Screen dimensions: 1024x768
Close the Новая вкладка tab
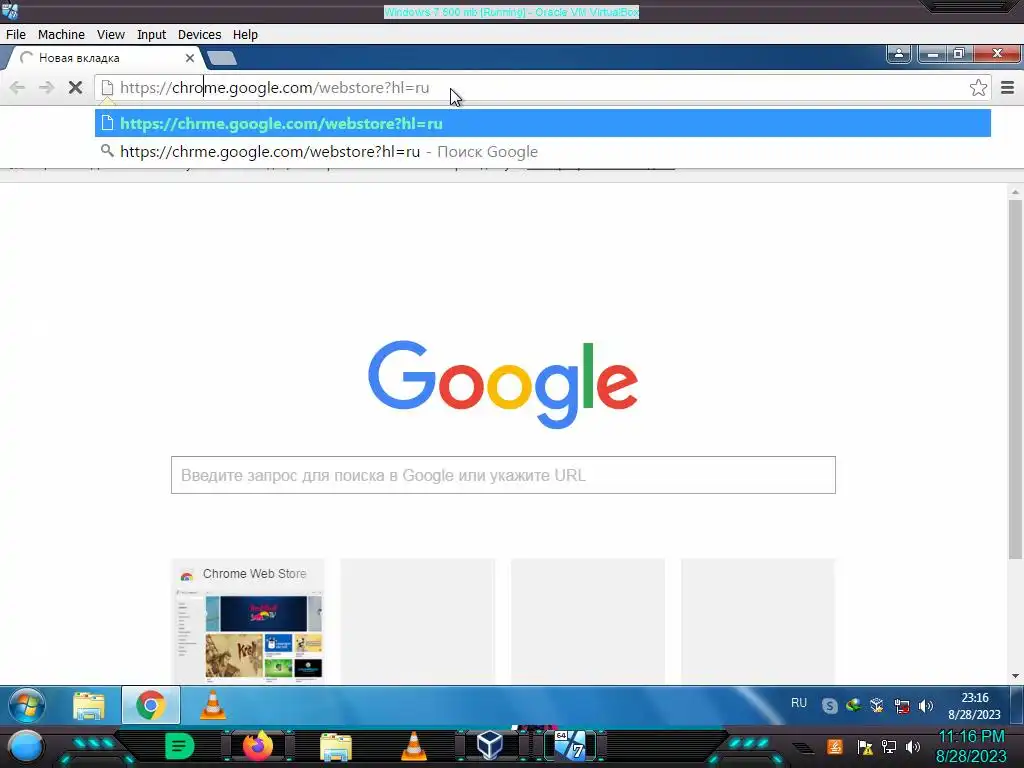point(189,58)
